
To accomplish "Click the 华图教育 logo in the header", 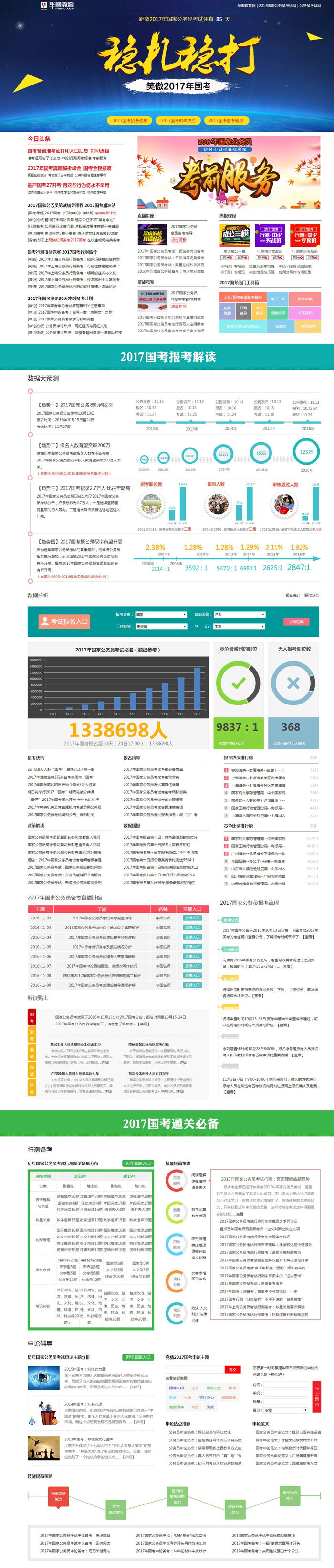I will 57,5.
